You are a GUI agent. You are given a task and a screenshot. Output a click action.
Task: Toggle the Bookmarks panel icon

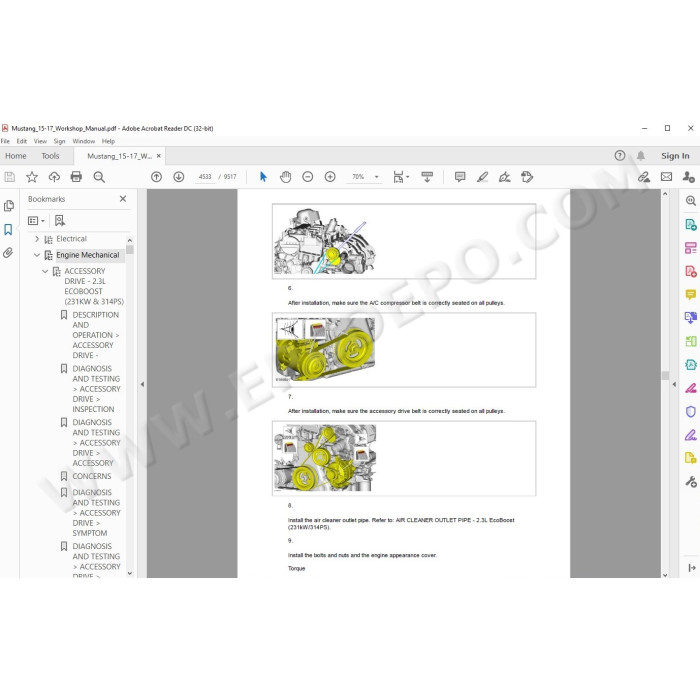[x=8, y=229]
